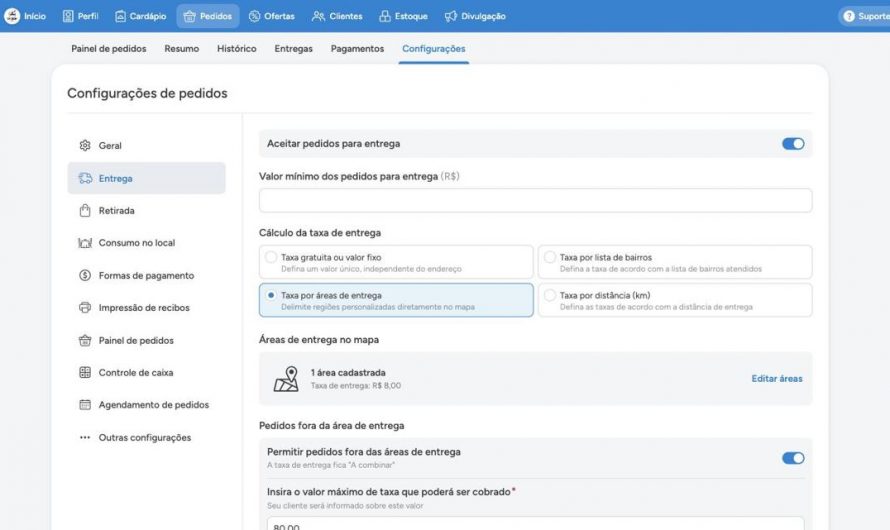Select Taxa por áreas de entrega radio

(x=271, y=295)
